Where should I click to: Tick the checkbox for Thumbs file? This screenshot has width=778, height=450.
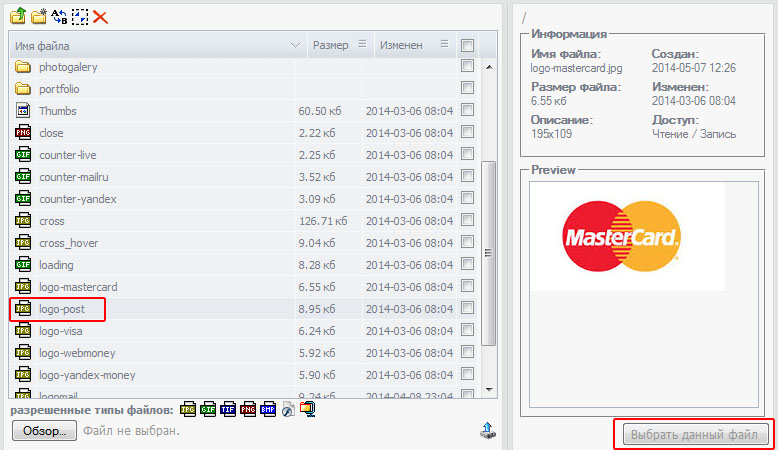click(x=467, y=111)
